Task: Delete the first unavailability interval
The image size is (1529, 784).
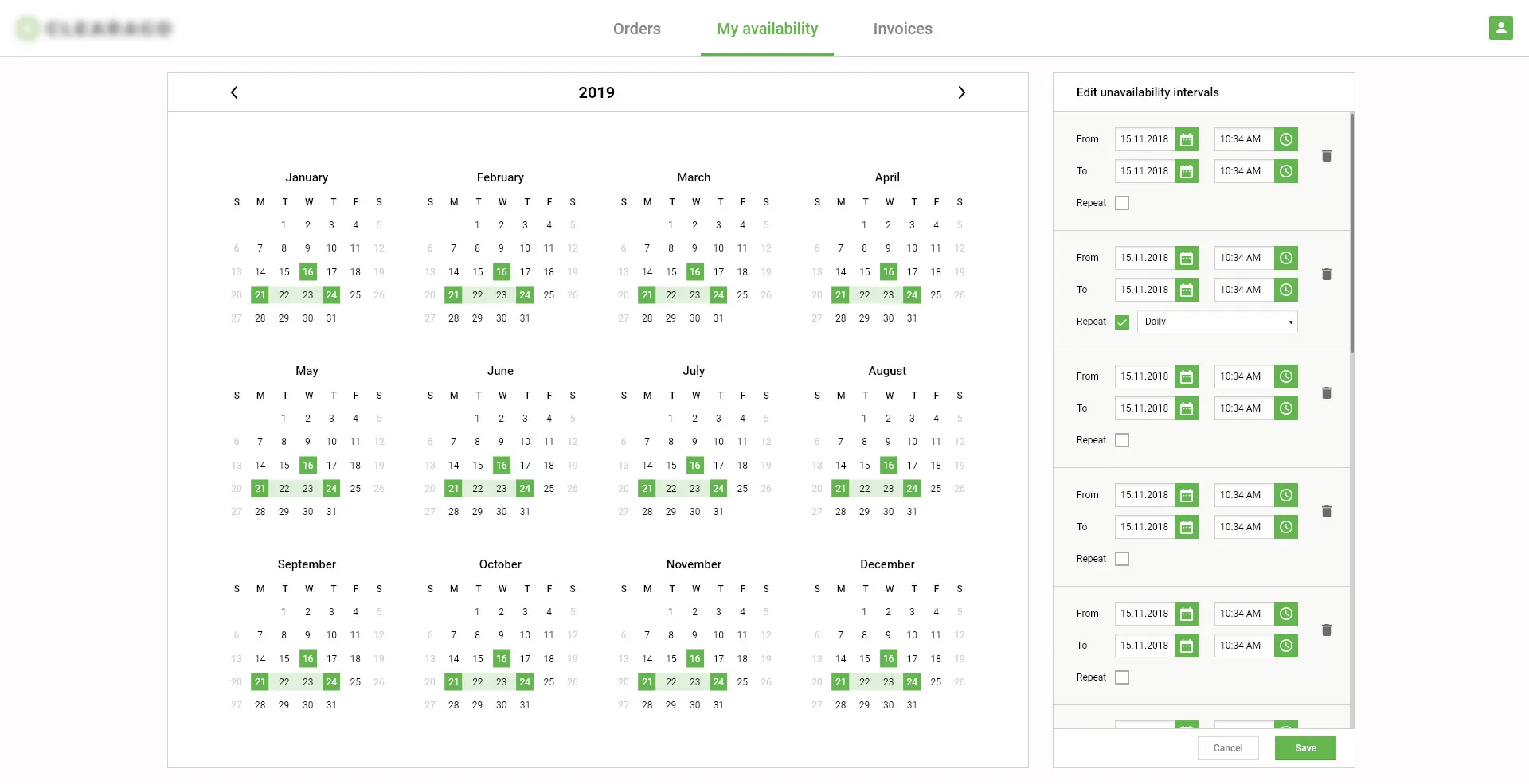Action: pos(1326,156)
